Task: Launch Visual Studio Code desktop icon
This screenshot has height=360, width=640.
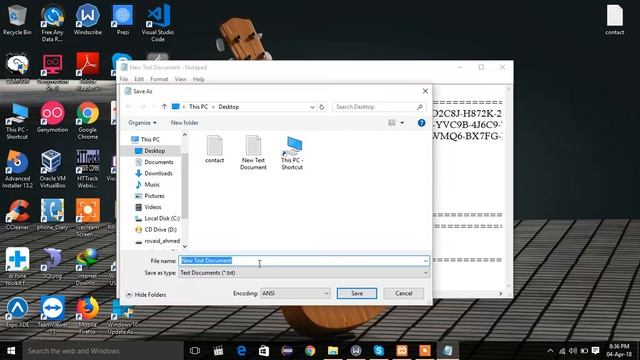Action: coord(158,23)
